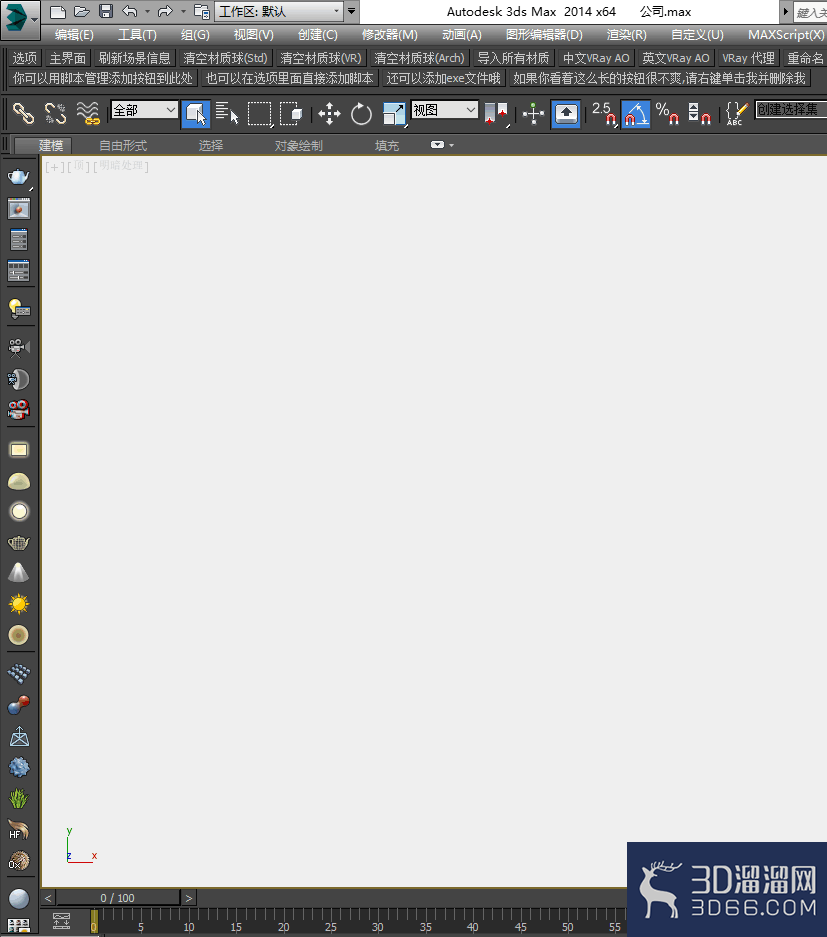This screenshot has height=937, width=827.
Task: Click the time slider 0 / 100
Action: click(x=118, y=898)
